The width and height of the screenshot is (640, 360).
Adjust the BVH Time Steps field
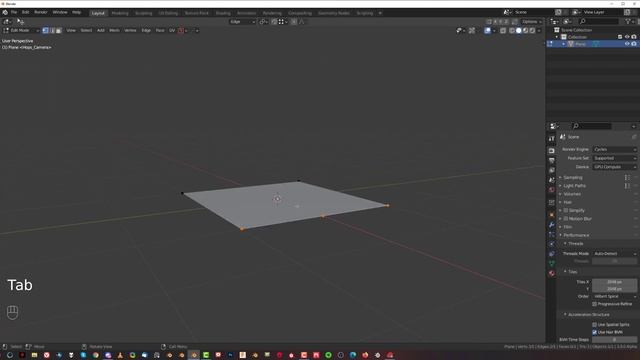(614, 340)
